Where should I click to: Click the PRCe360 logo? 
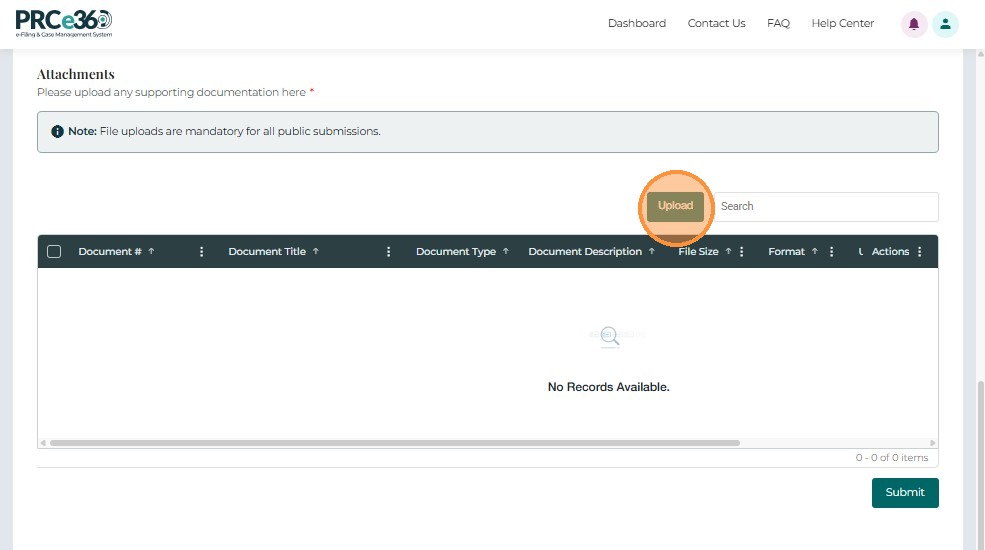pos(64,24)
